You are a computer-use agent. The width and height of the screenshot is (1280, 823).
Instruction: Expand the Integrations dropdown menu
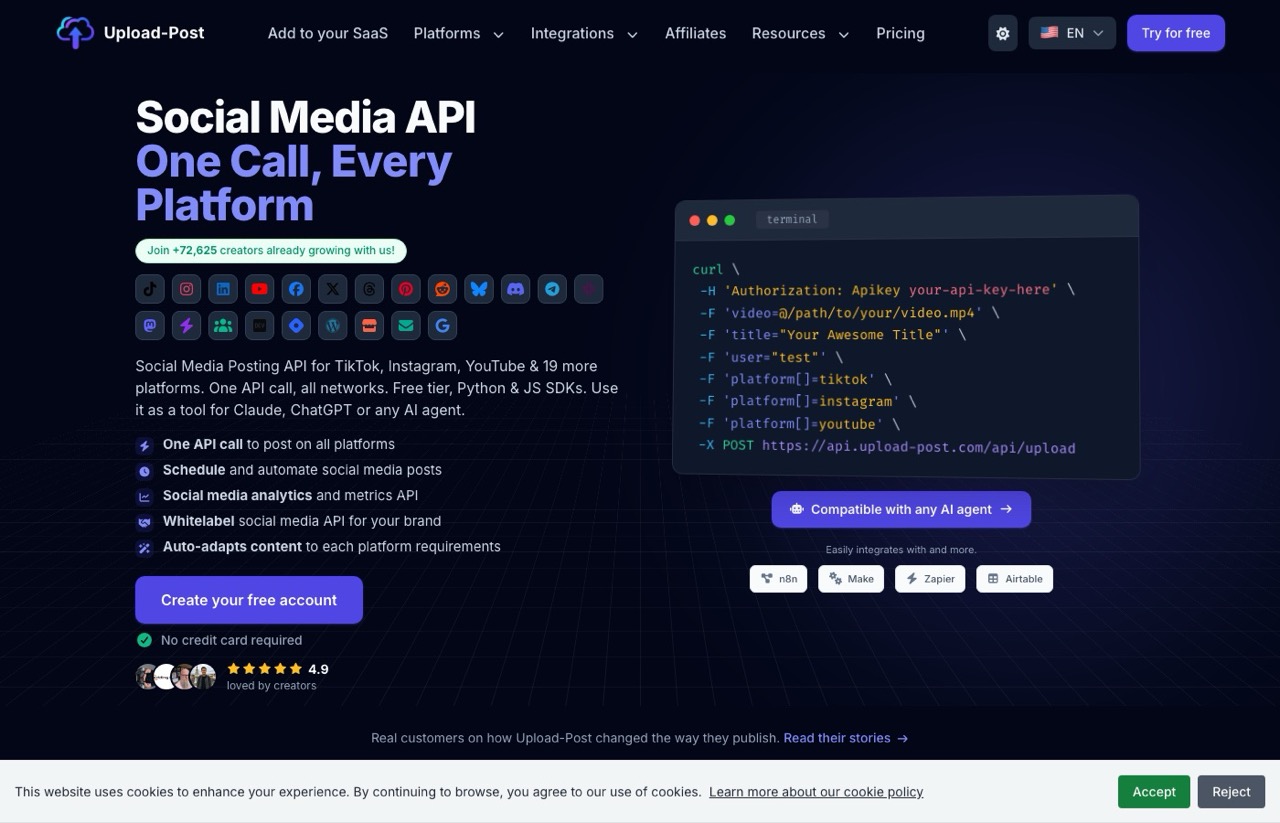click(584, 33)
